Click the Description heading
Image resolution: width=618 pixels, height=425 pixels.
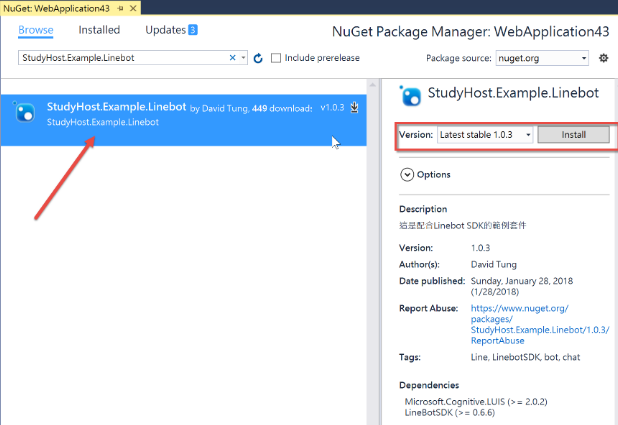[x=423, y=209]
